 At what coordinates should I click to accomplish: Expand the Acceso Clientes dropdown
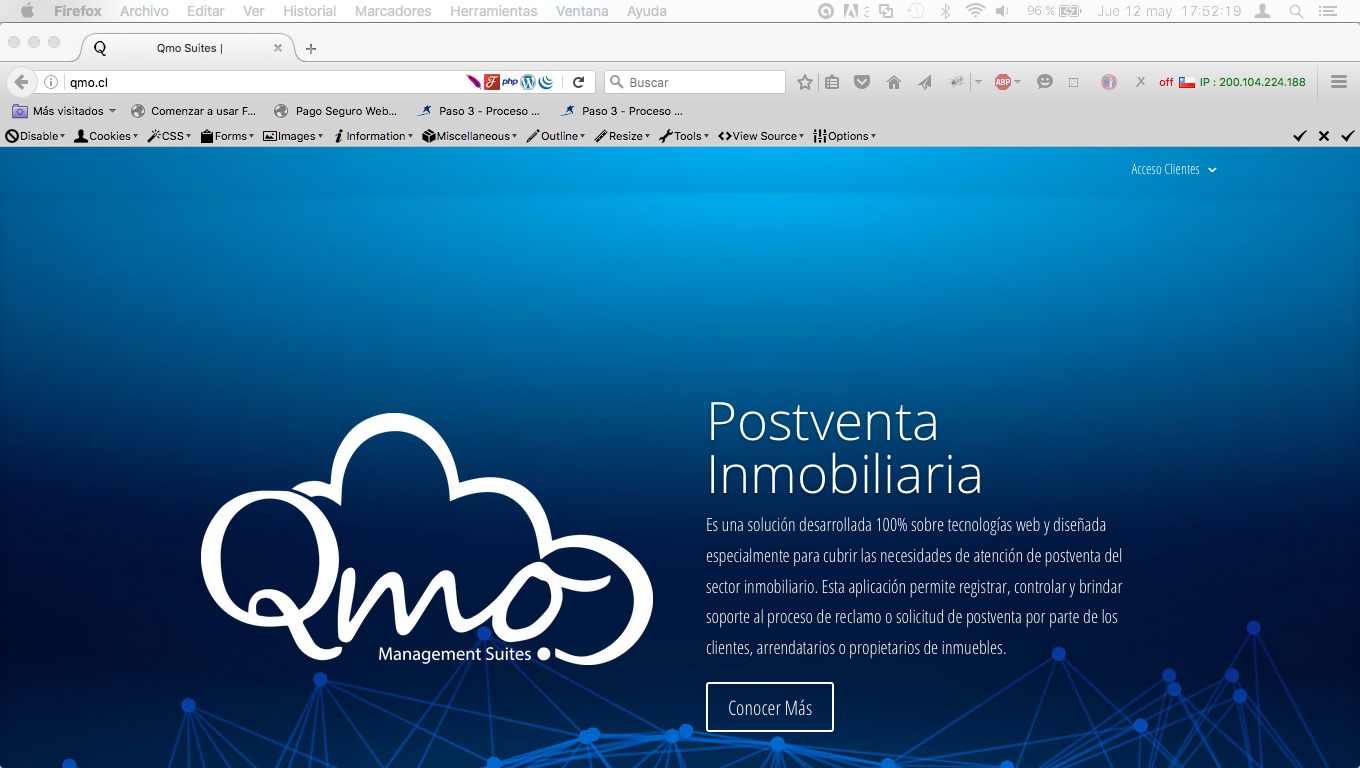1174,169
